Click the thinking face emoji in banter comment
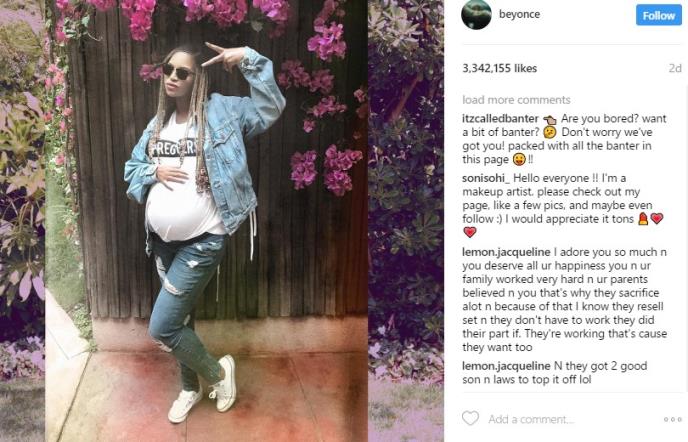This screenshot has height=442, width=688. [x=549, y=133]
